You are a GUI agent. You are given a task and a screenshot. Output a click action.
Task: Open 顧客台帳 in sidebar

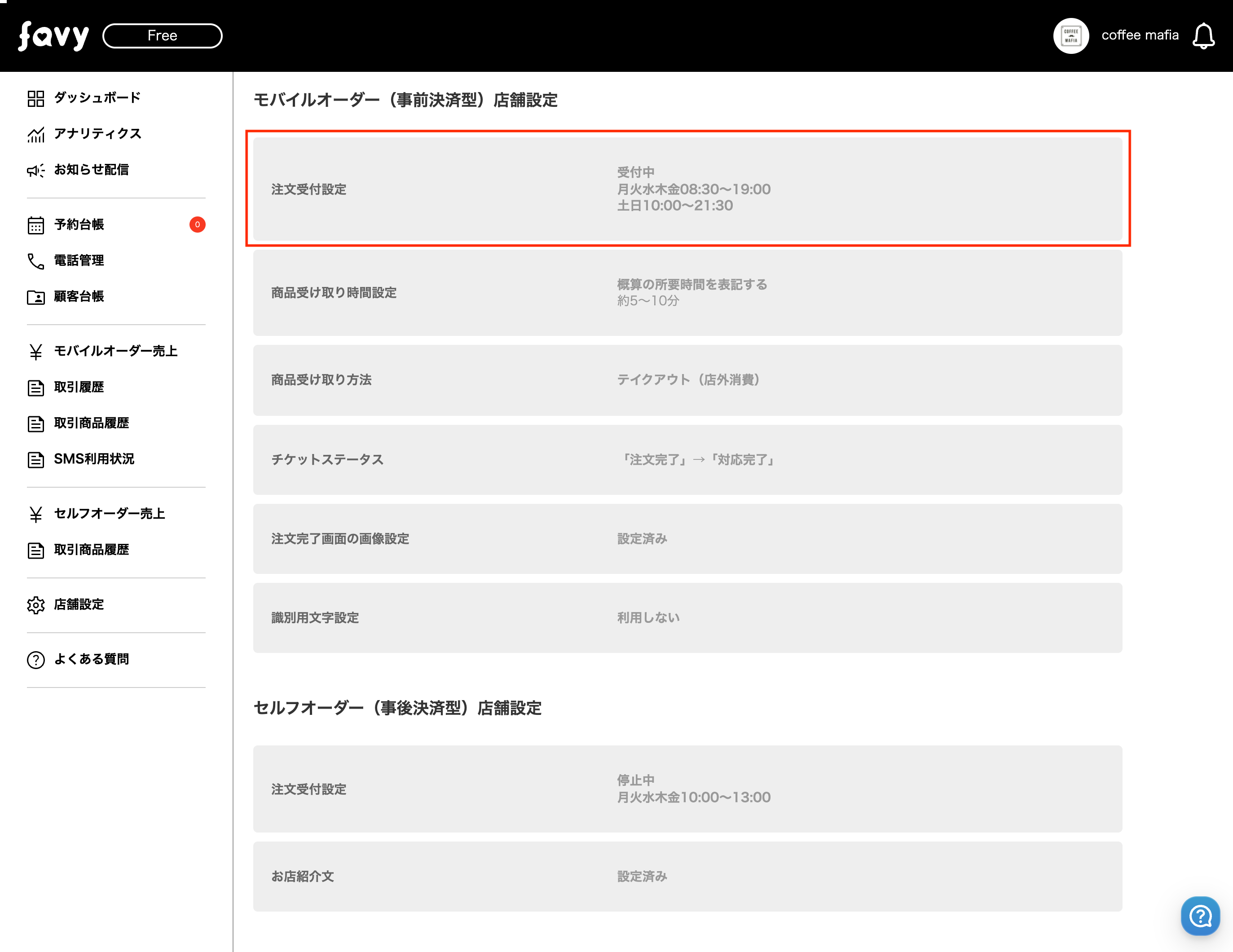79,296
